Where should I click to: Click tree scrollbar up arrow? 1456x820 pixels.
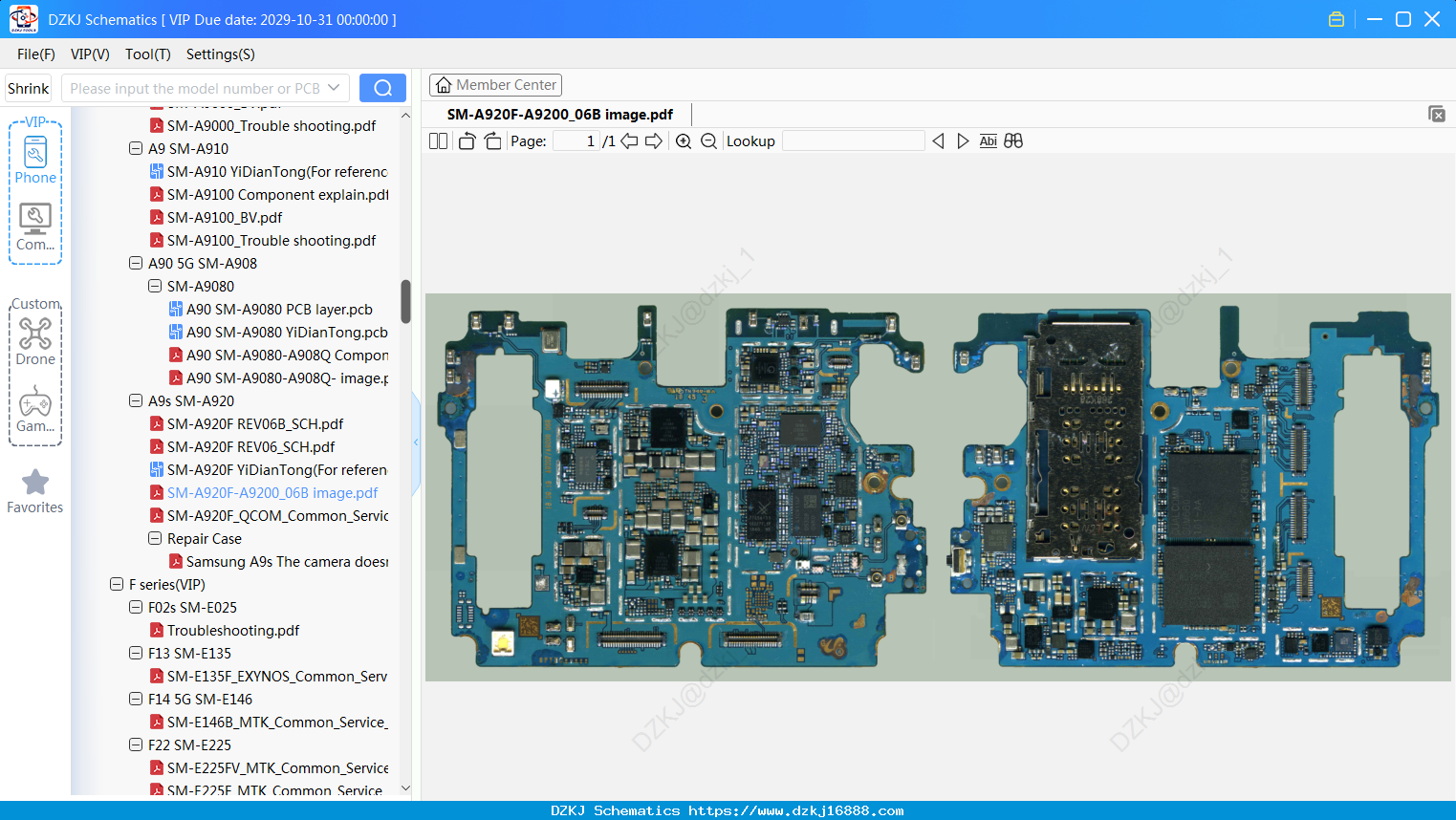point(405,115)
